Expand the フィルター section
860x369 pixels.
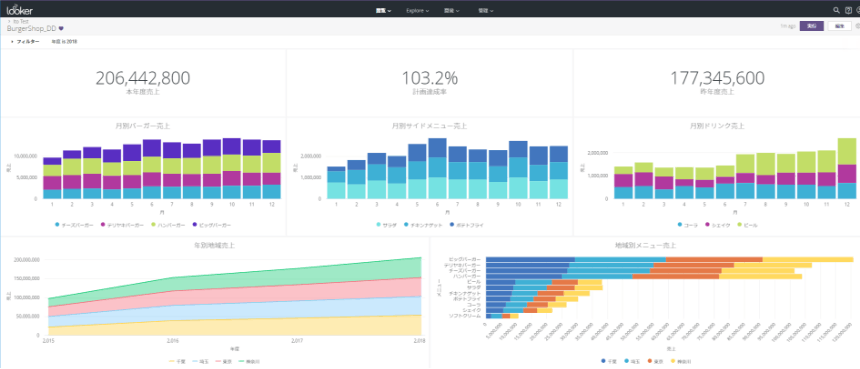point(25,42)
